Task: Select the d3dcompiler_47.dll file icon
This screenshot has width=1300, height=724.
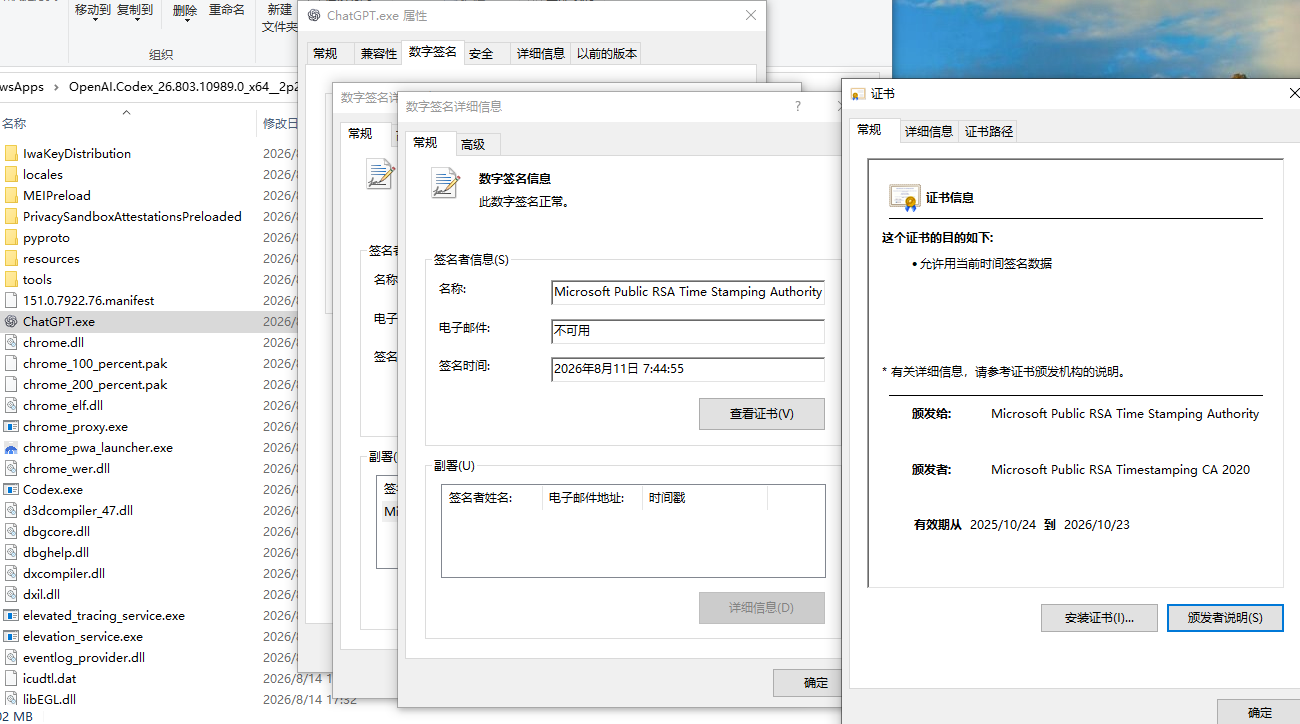Action: (x=11, y=510)
